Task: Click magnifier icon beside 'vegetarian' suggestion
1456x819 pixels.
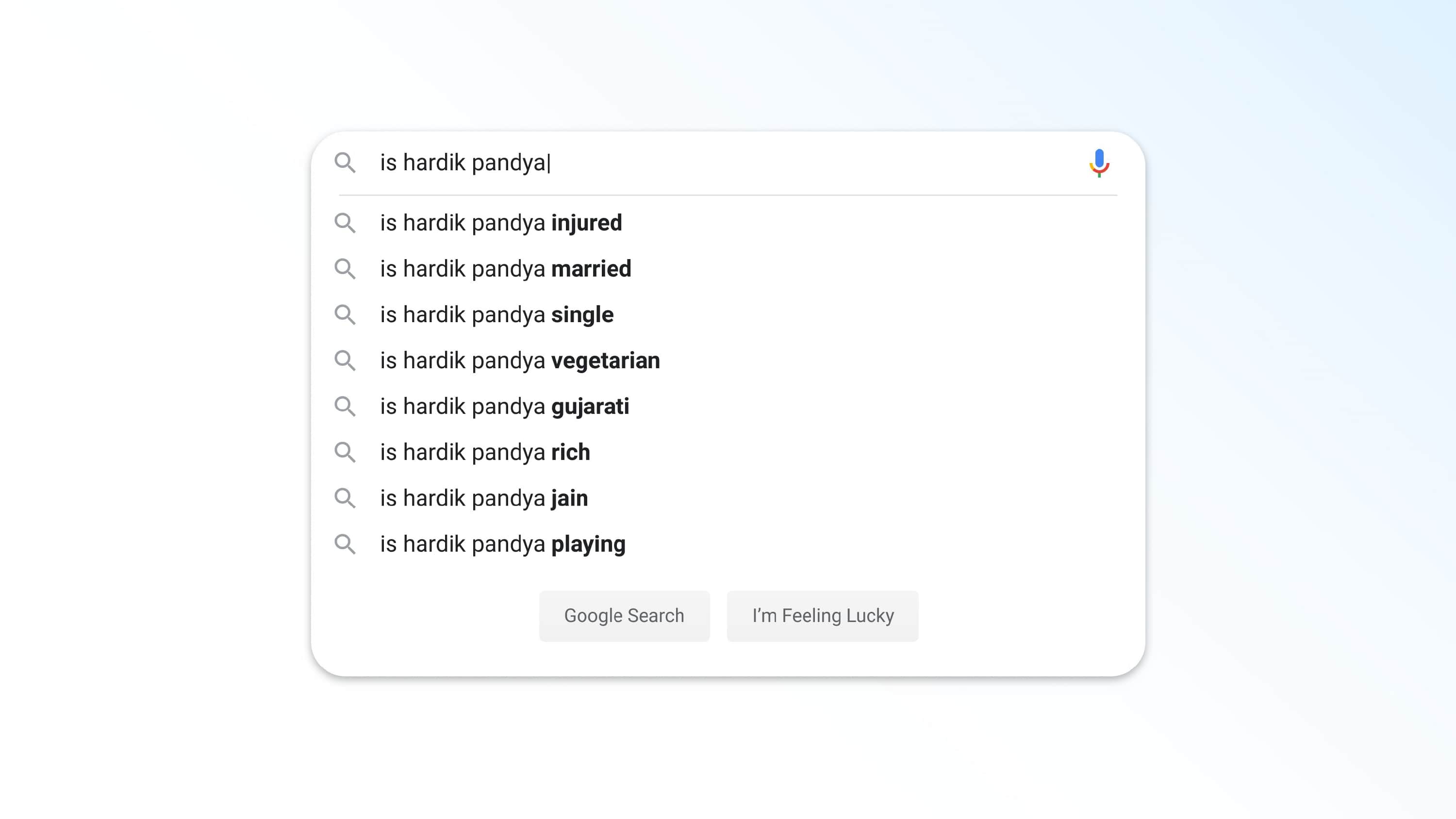Action: click(x=345, y=360)
